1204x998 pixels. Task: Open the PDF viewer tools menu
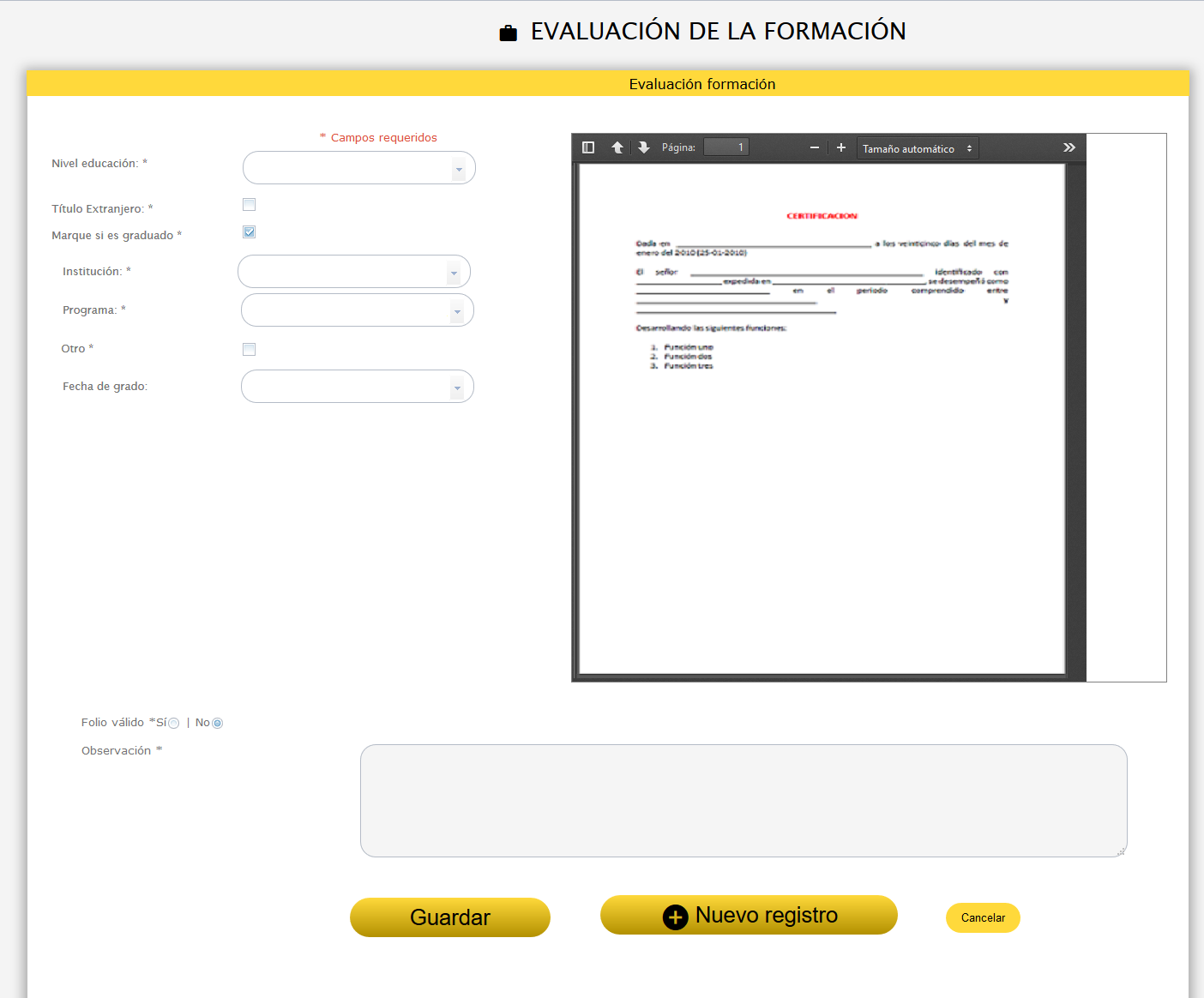click(x=1069, y=147)
